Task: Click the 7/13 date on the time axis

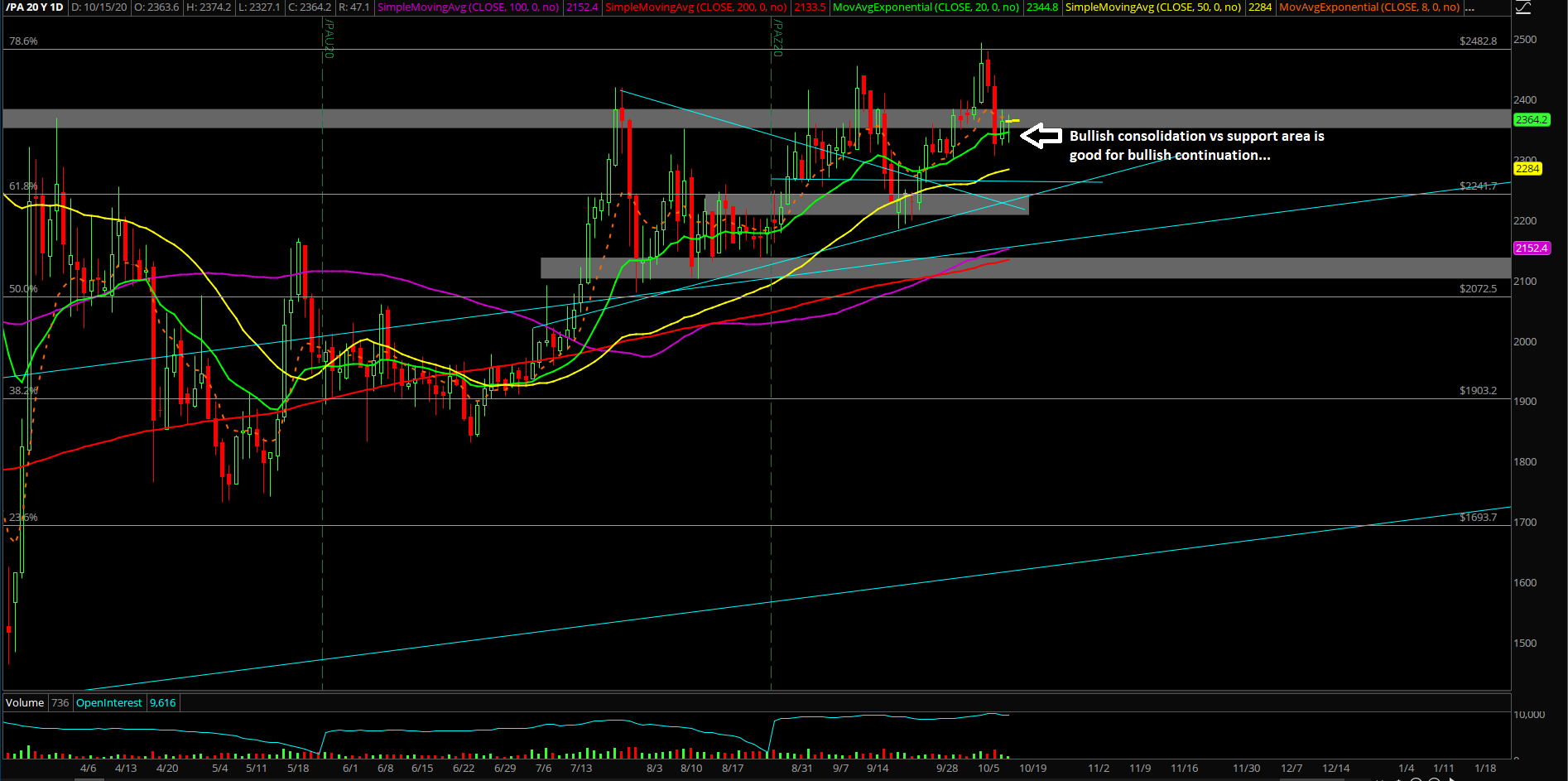Action: pos(581,769)
